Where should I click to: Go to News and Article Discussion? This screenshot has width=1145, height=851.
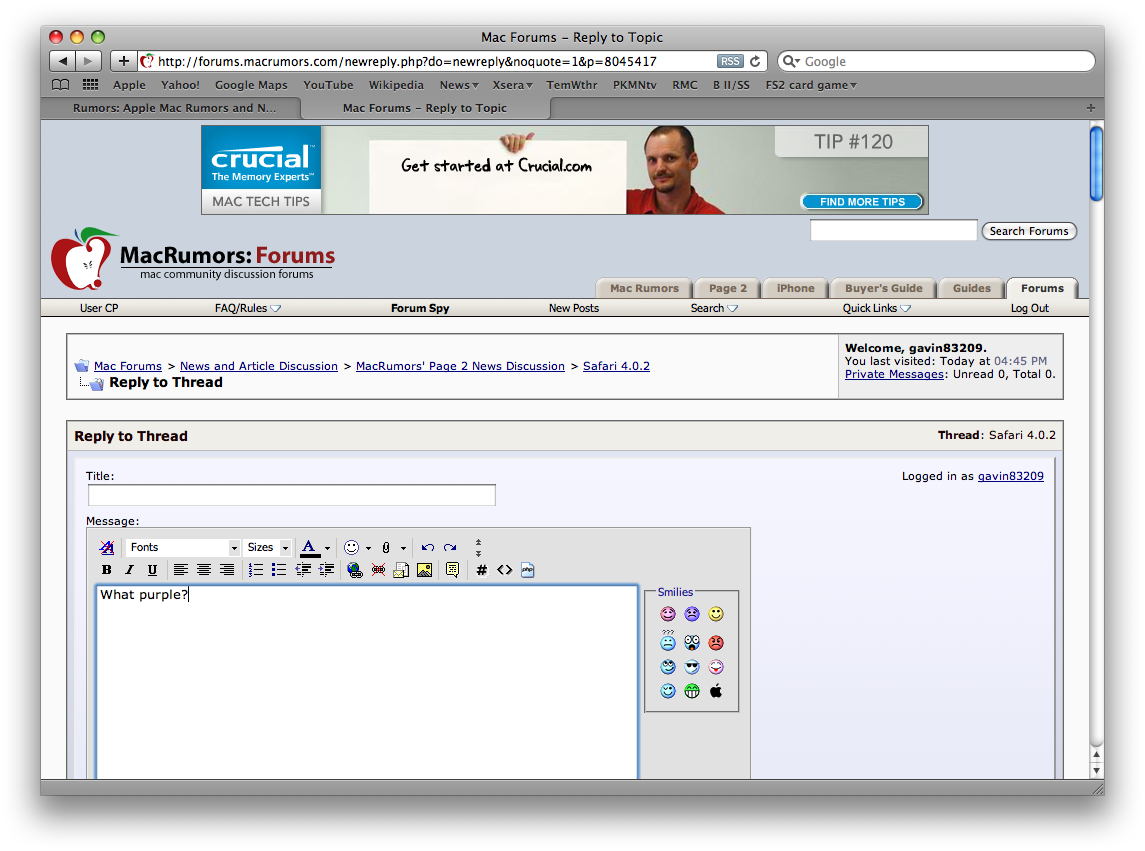click(259, 366)
